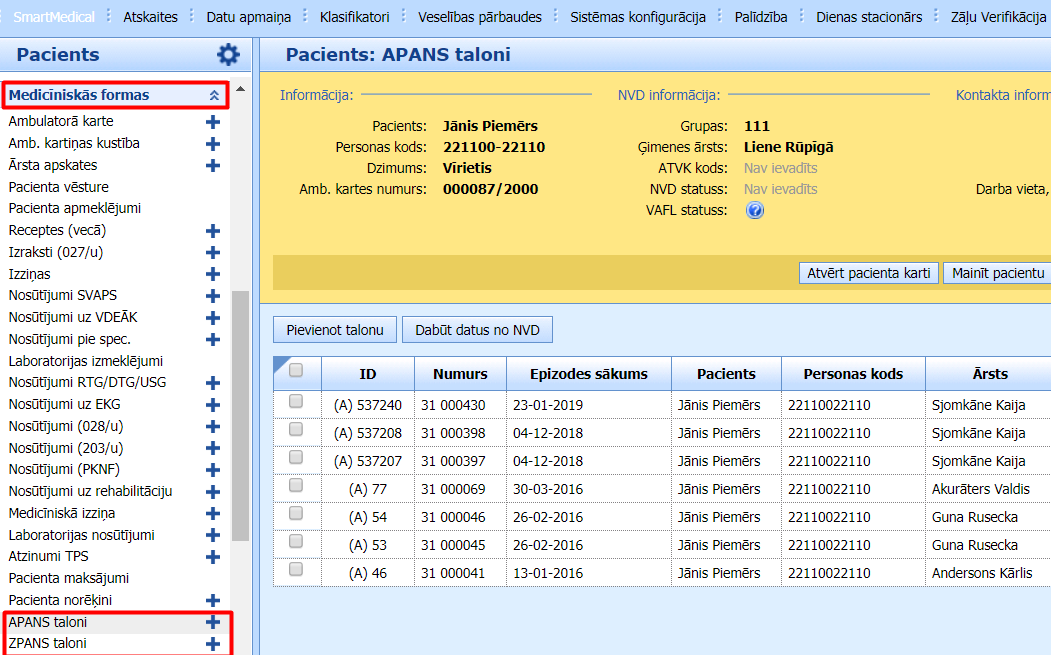This screenshot has height=655, width=1051.
Task: Toggle the select-all checkbox in table header
Action: [x=296, y=370]
